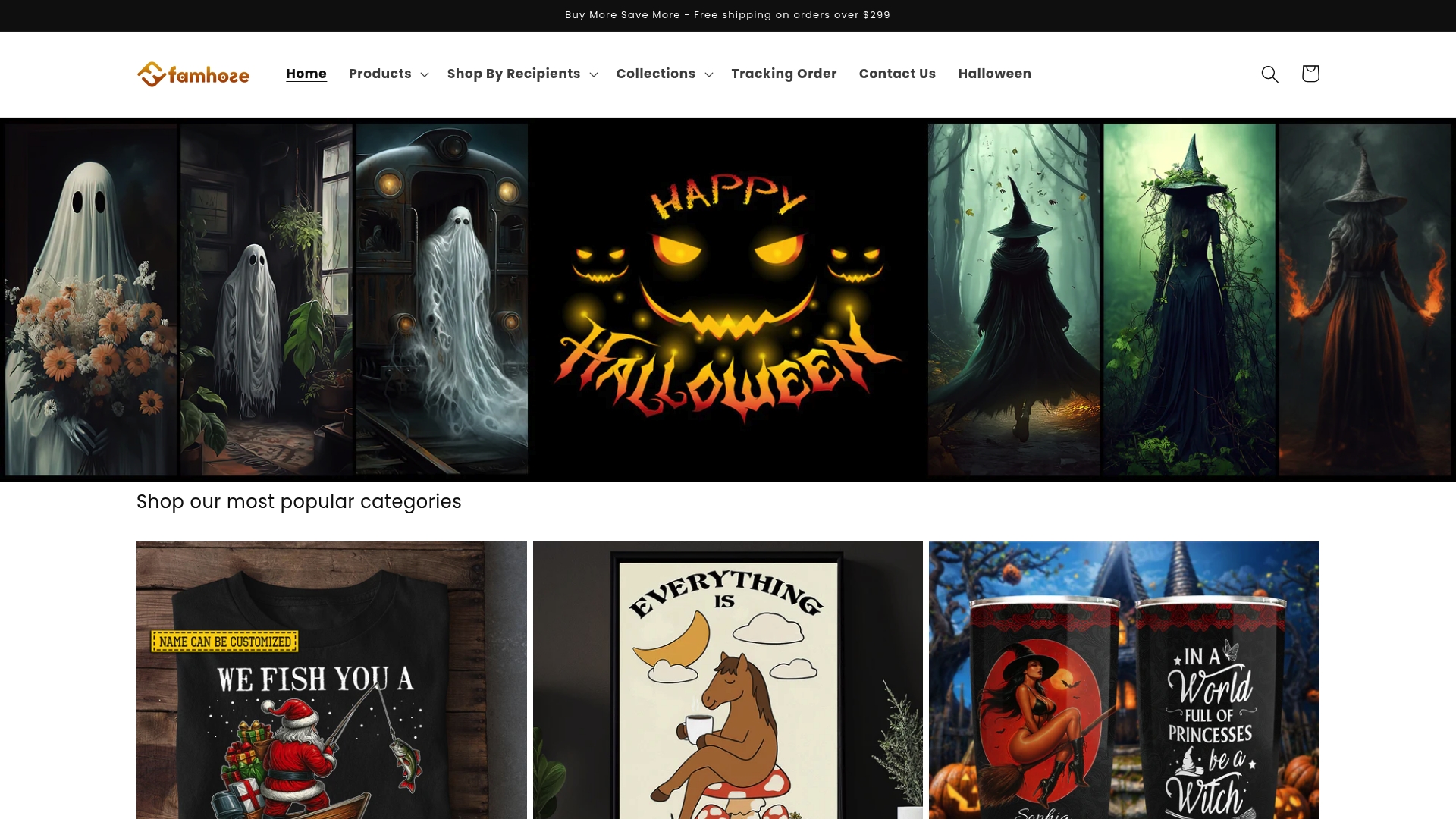Image resolution: width=1456 pixels, height=819 pixels.
Task: Open the search magnifier icon
Action: coord(1269,74)
